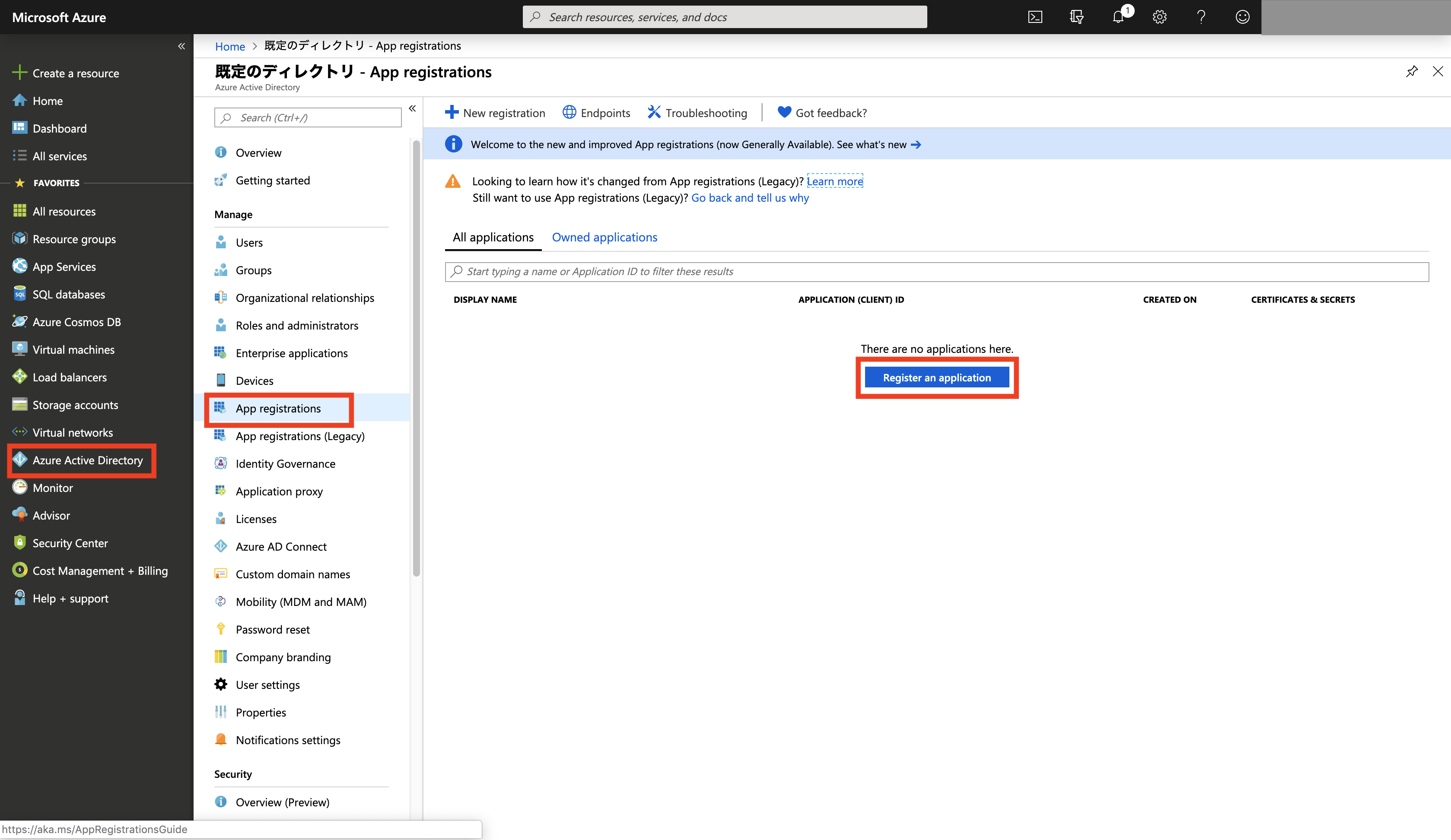Click Home in the breadcrumb
The width and height of the screenshot is (1451, 840).
(x=230, y=46)
